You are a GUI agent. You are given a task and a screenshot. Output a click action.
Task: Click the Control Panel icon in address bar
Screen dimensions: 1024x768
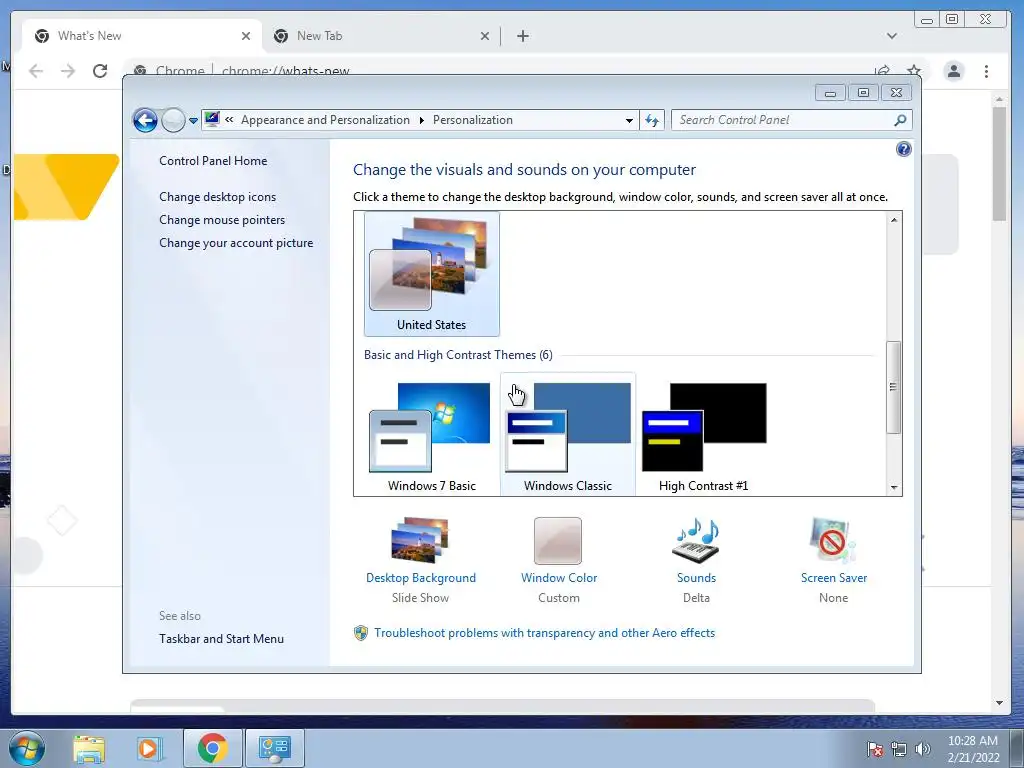tap(212, 119)
